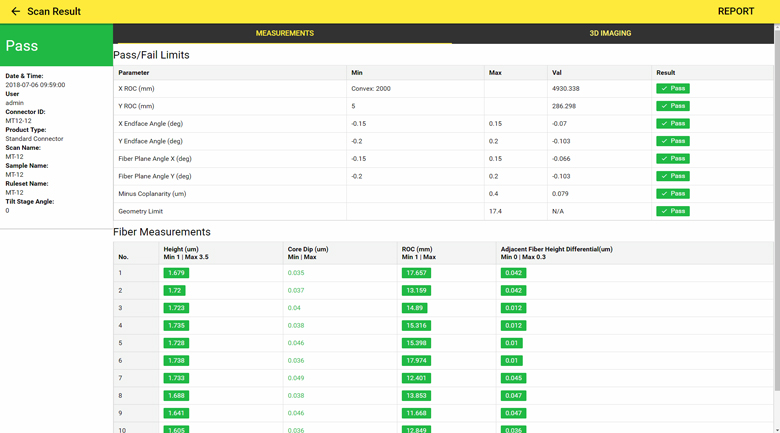This screenshot has height=433, width=780.
Task: Click Pass badge for Geometry Limit row
Action: click(x=672, y=211)
